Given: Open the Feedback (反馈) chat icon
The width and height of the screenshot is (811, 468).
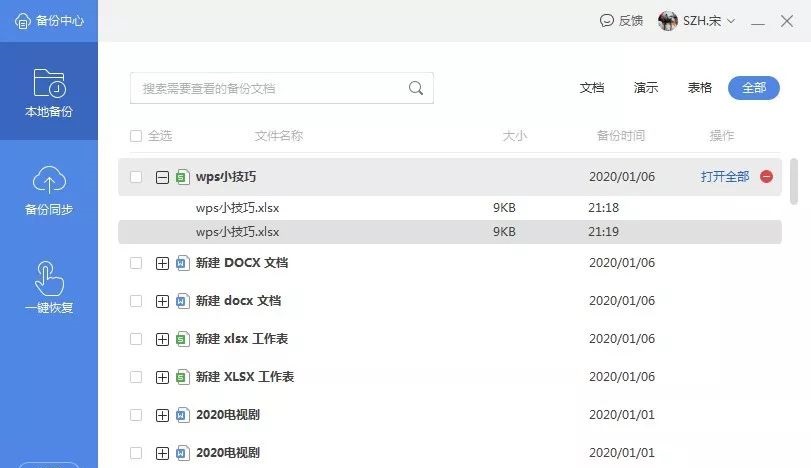Looking at the screenshot, I should tap(606, 21).
